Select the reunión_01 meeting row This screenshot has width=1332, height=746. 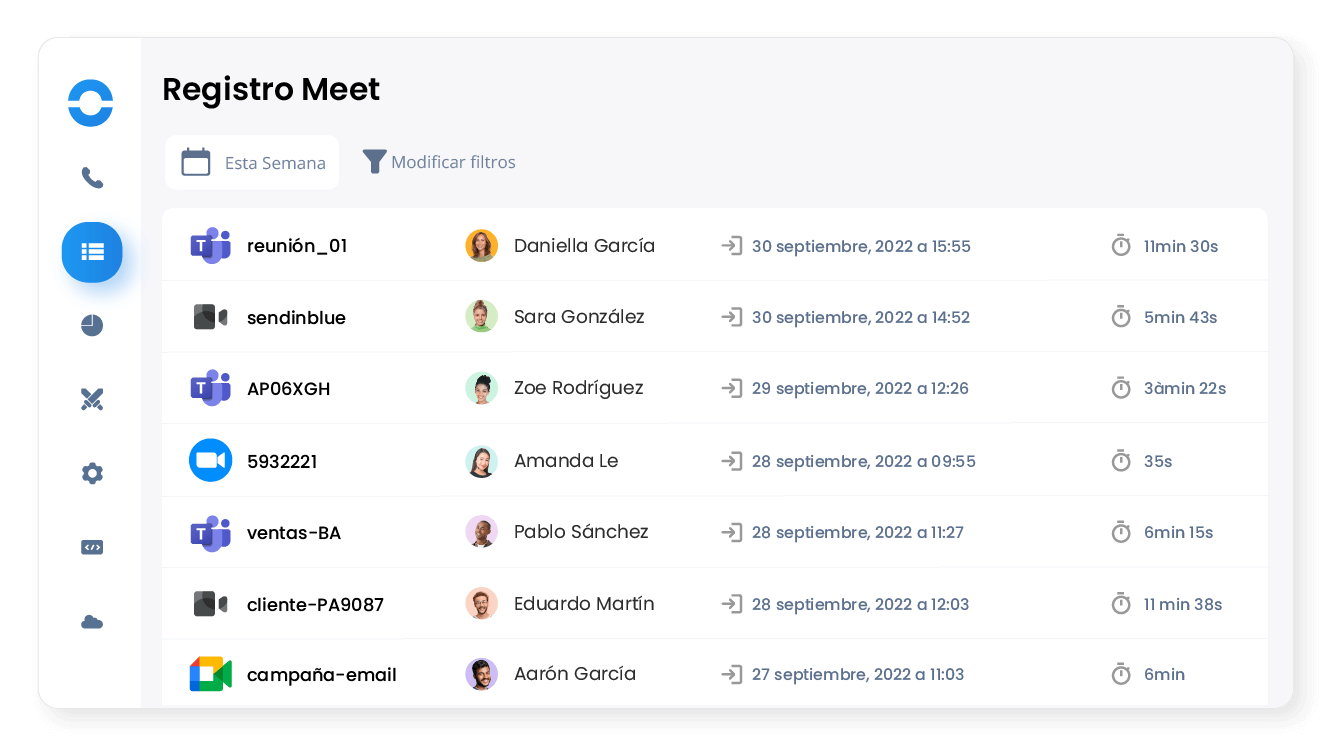297,246
